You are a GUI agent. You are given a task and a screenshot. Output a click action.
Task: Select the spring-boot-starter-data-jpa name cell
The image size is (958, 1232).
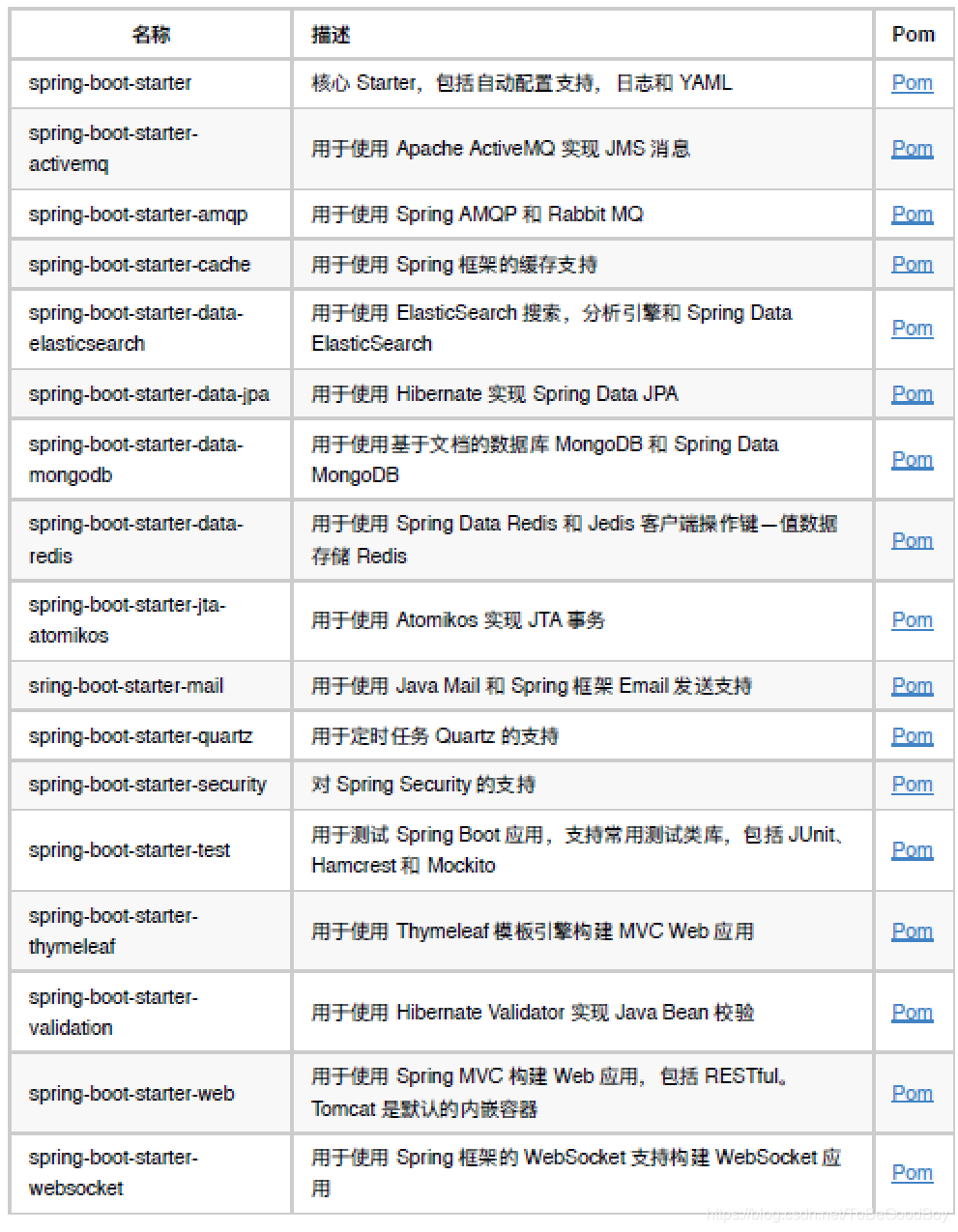click(151, 394)
